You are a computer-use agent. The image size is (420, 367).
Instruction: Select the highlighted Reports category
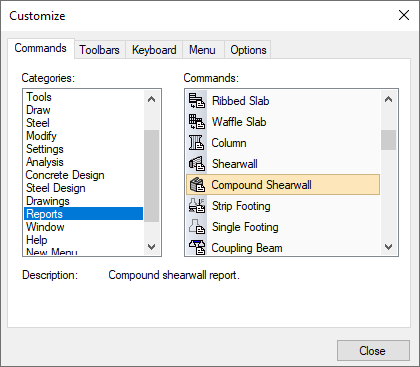[83, 214]
